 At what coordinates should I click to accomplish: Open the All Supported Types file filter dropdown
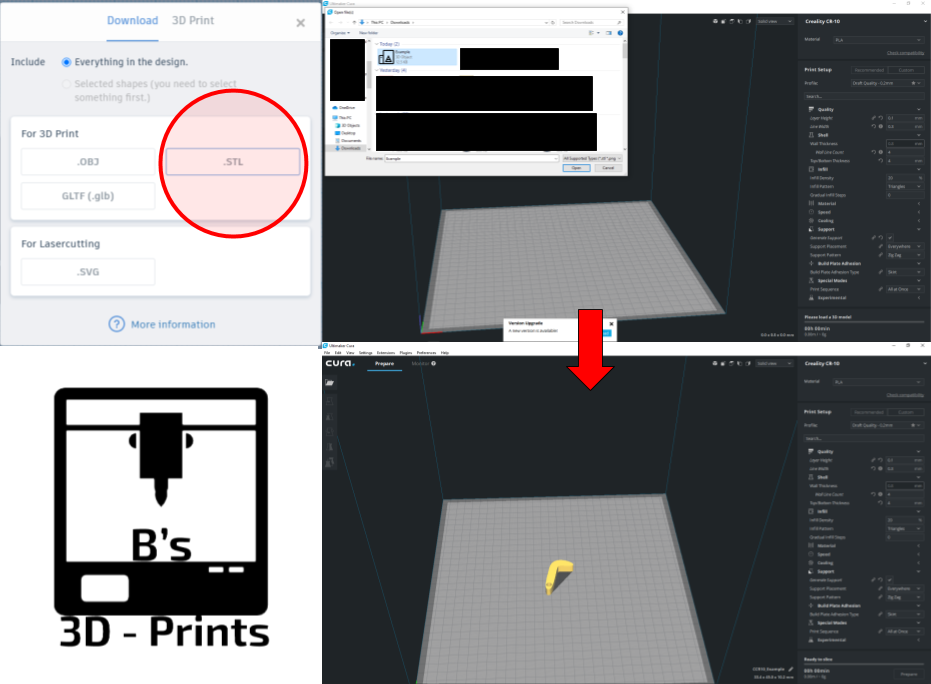[x=592, y=158]
